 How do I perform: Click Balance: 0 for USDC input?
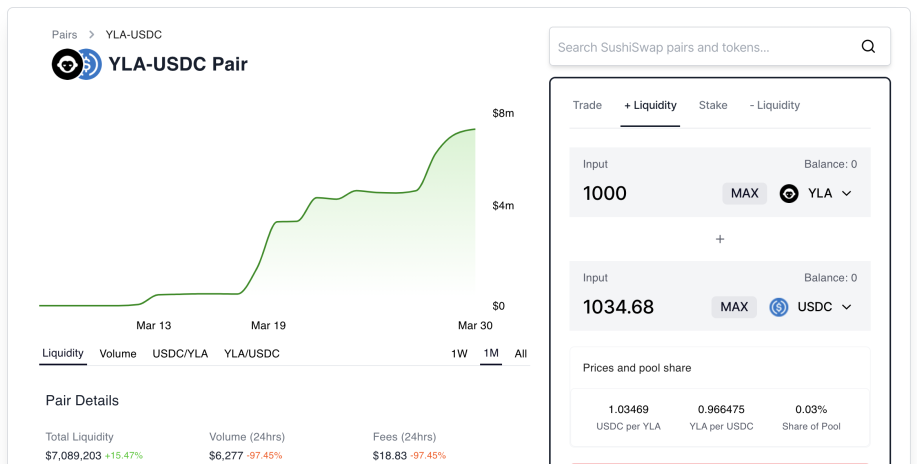(x=830, y=278)
